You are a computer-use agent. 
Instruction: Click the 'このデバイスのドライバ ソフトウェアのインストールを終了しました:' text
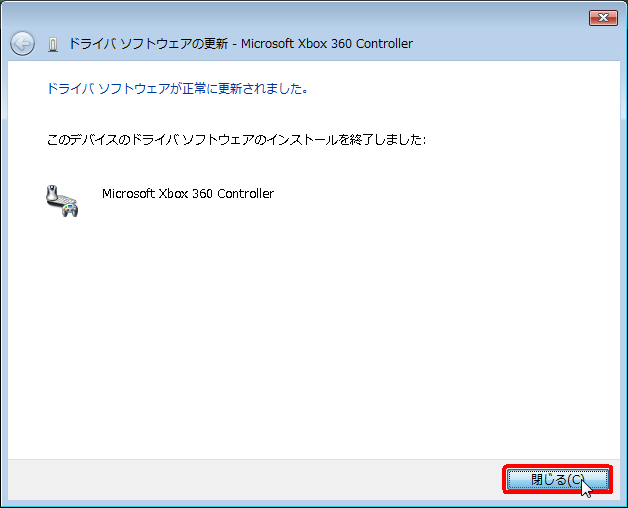point(236,139)
